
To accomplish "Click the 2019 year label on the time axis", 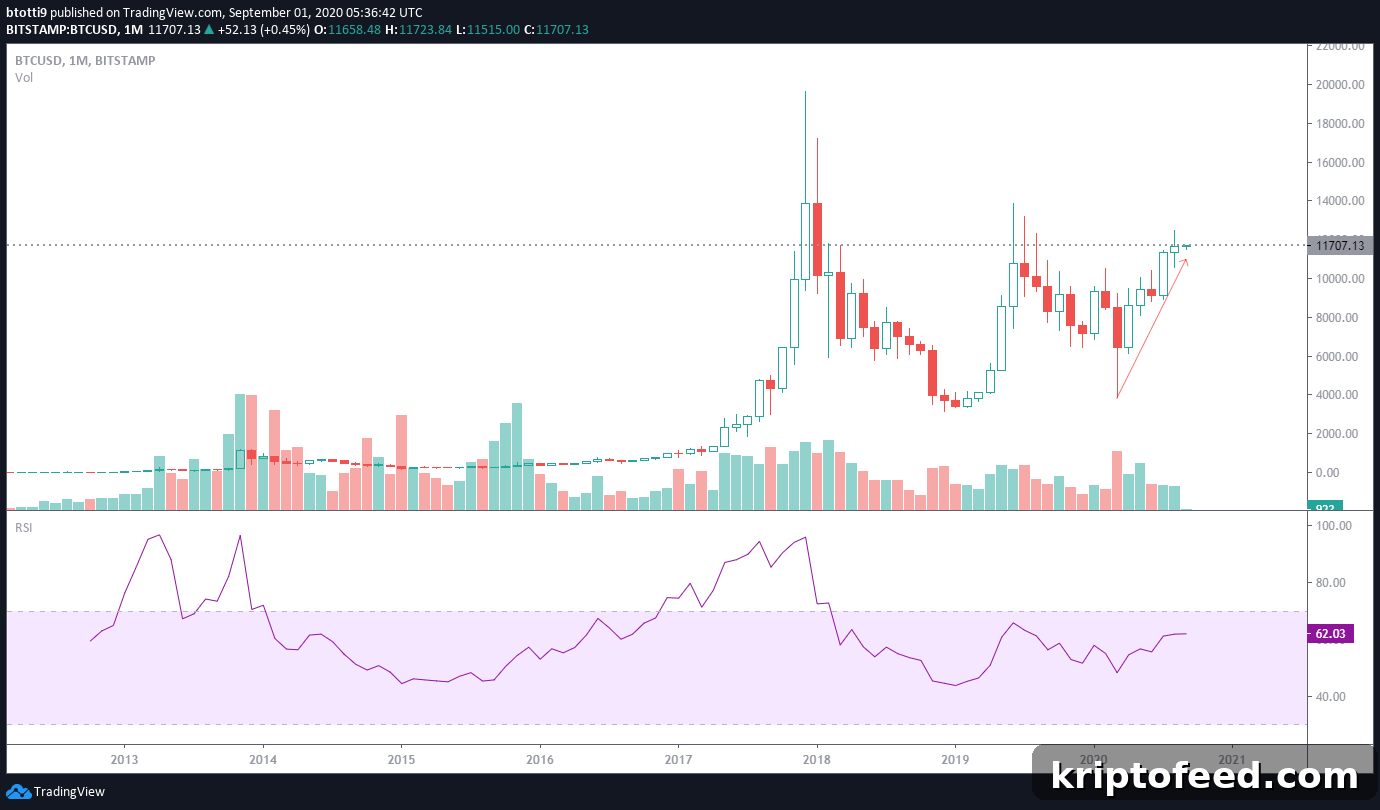I will pyautogui.click(x=955, y=758).
